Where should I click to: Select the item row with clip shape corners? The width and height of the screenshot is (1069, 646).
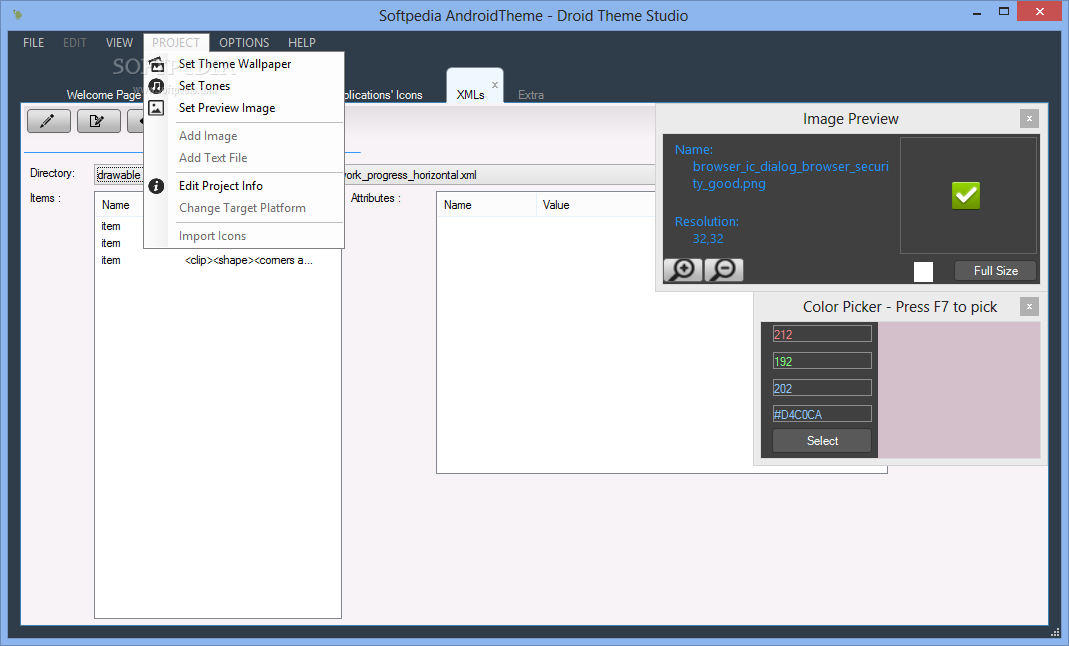(217, 260)
